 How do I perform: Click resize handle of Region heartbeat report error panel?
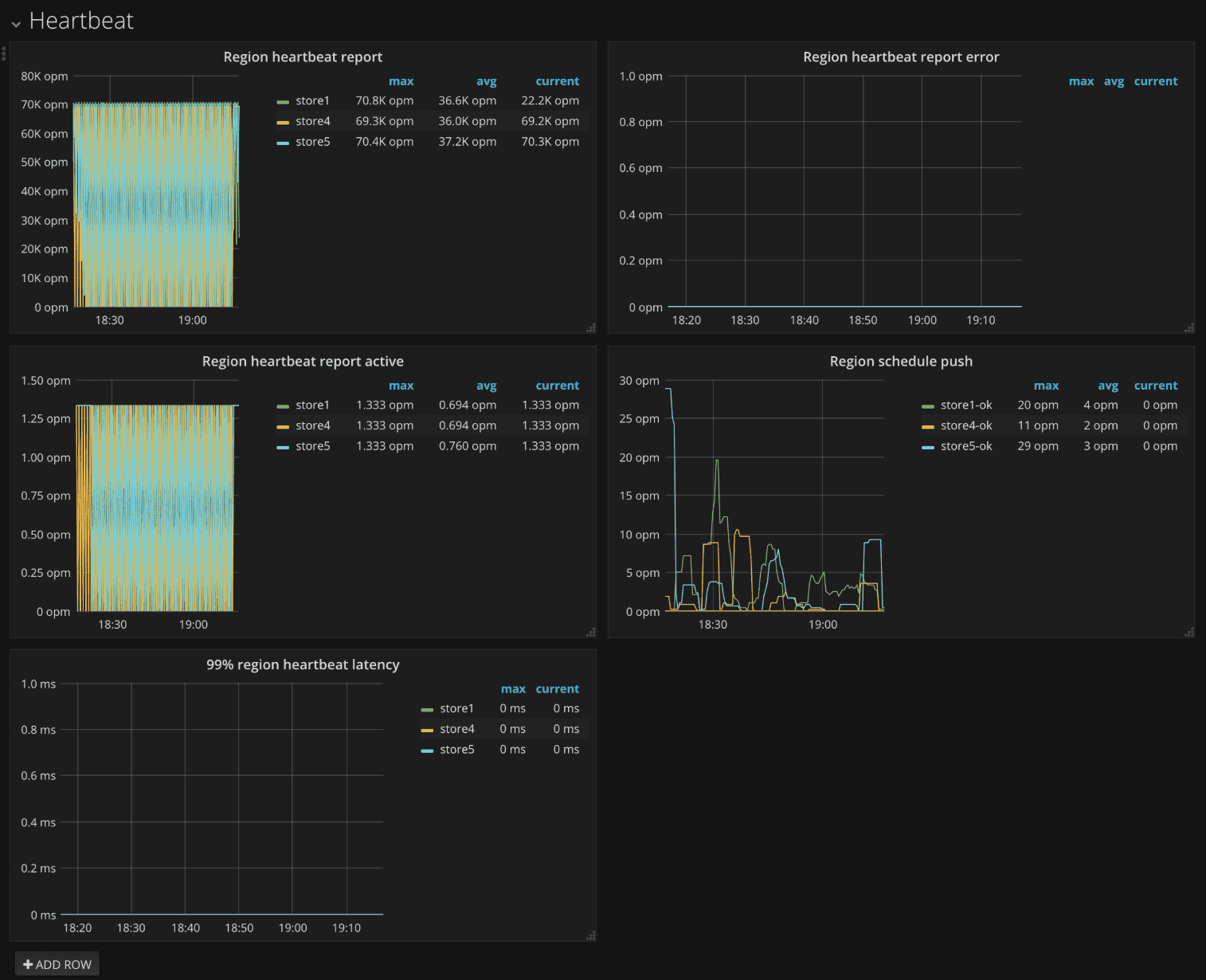tap(1189, 327)
